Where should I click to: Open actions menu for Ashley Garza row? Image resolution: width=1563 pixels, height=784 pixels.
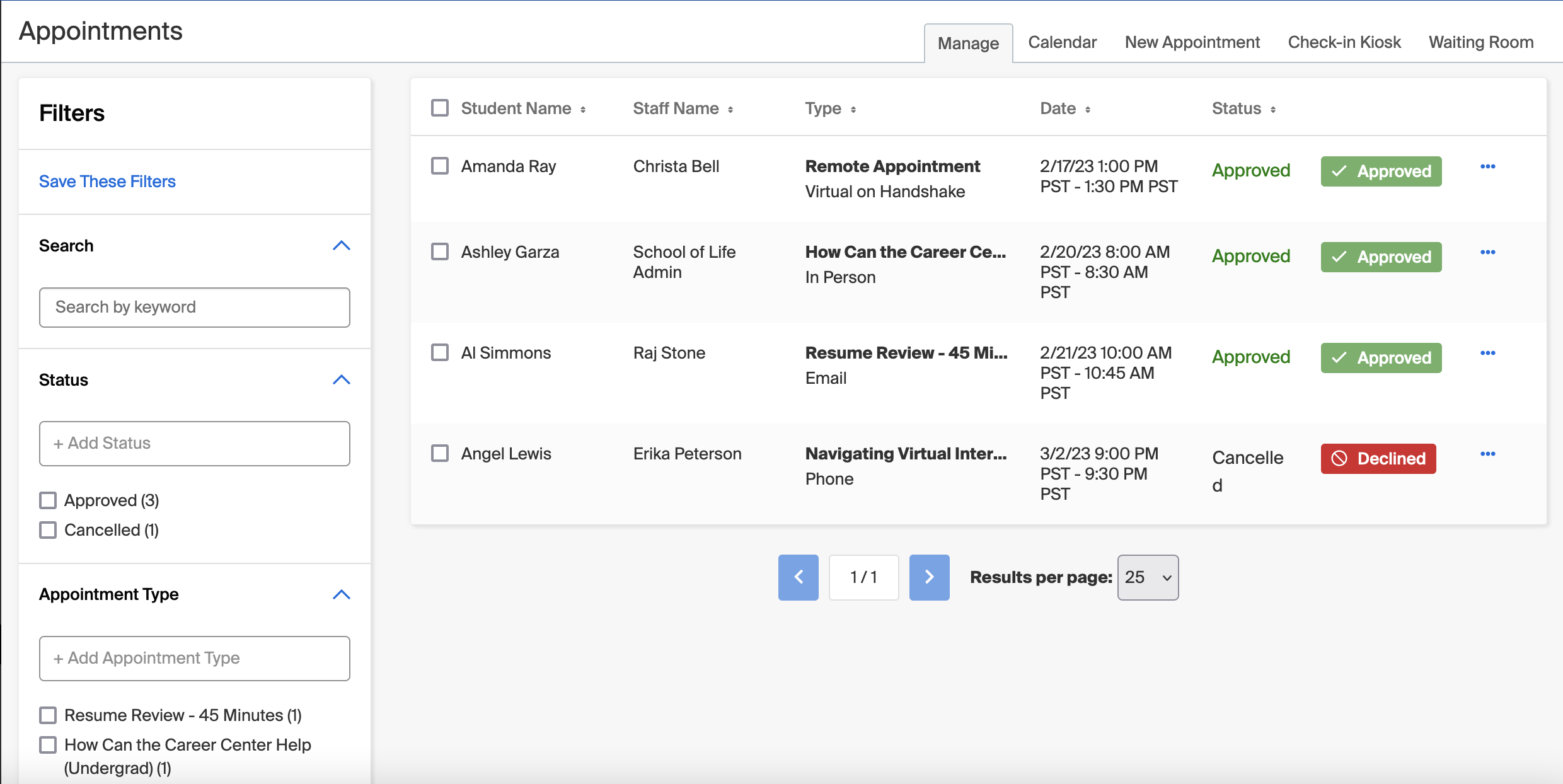click(x=1487, y=252)
